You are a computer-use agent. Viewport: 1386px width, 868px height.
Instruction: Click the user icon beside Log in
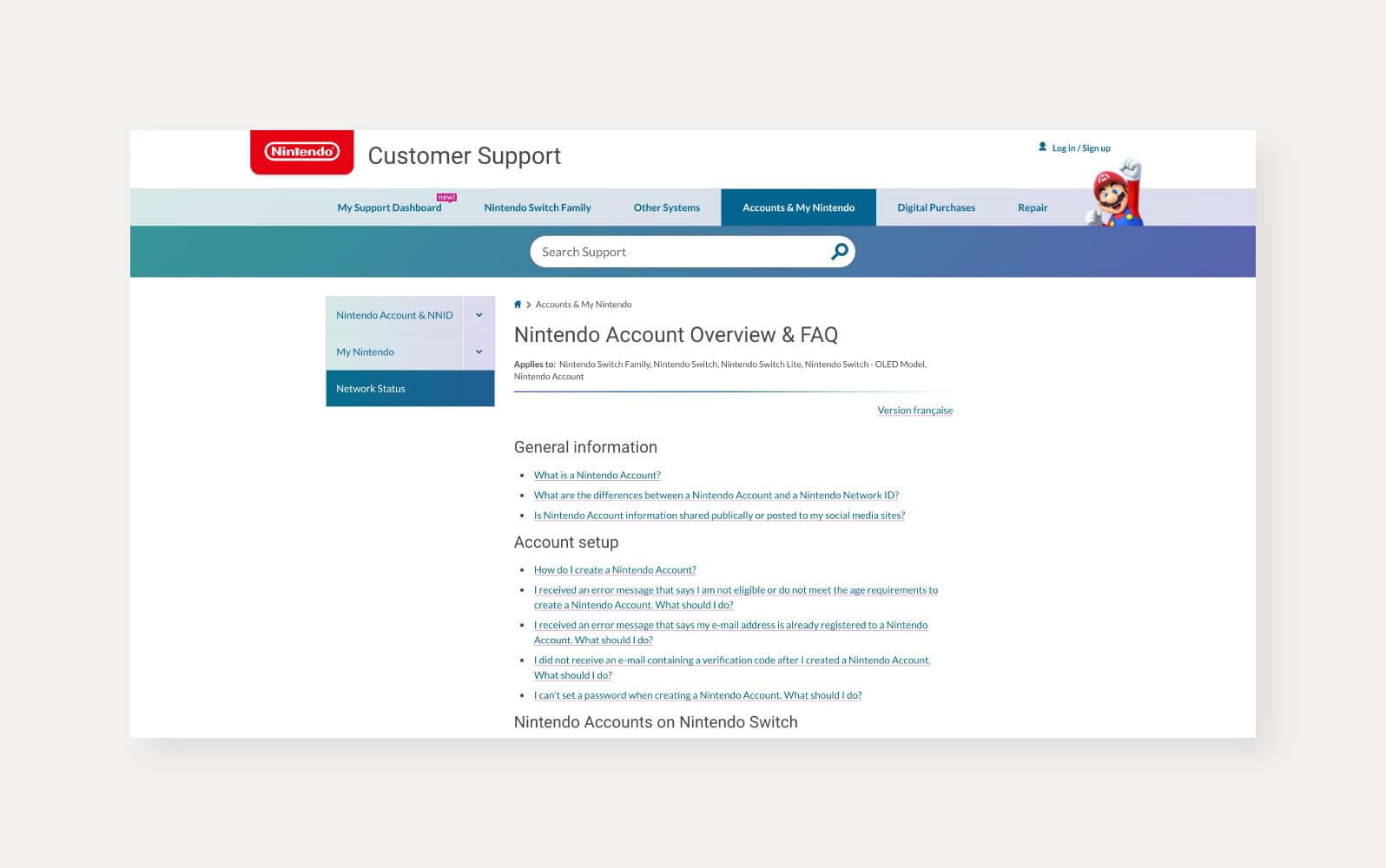tap(1042, 147)
